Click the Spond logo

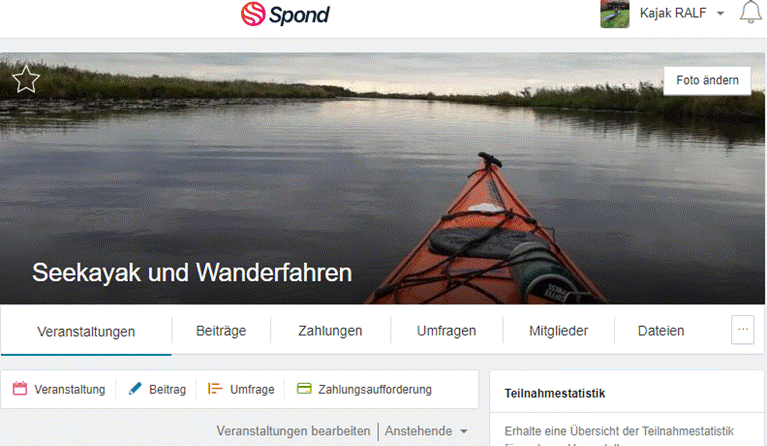(285, 14)
